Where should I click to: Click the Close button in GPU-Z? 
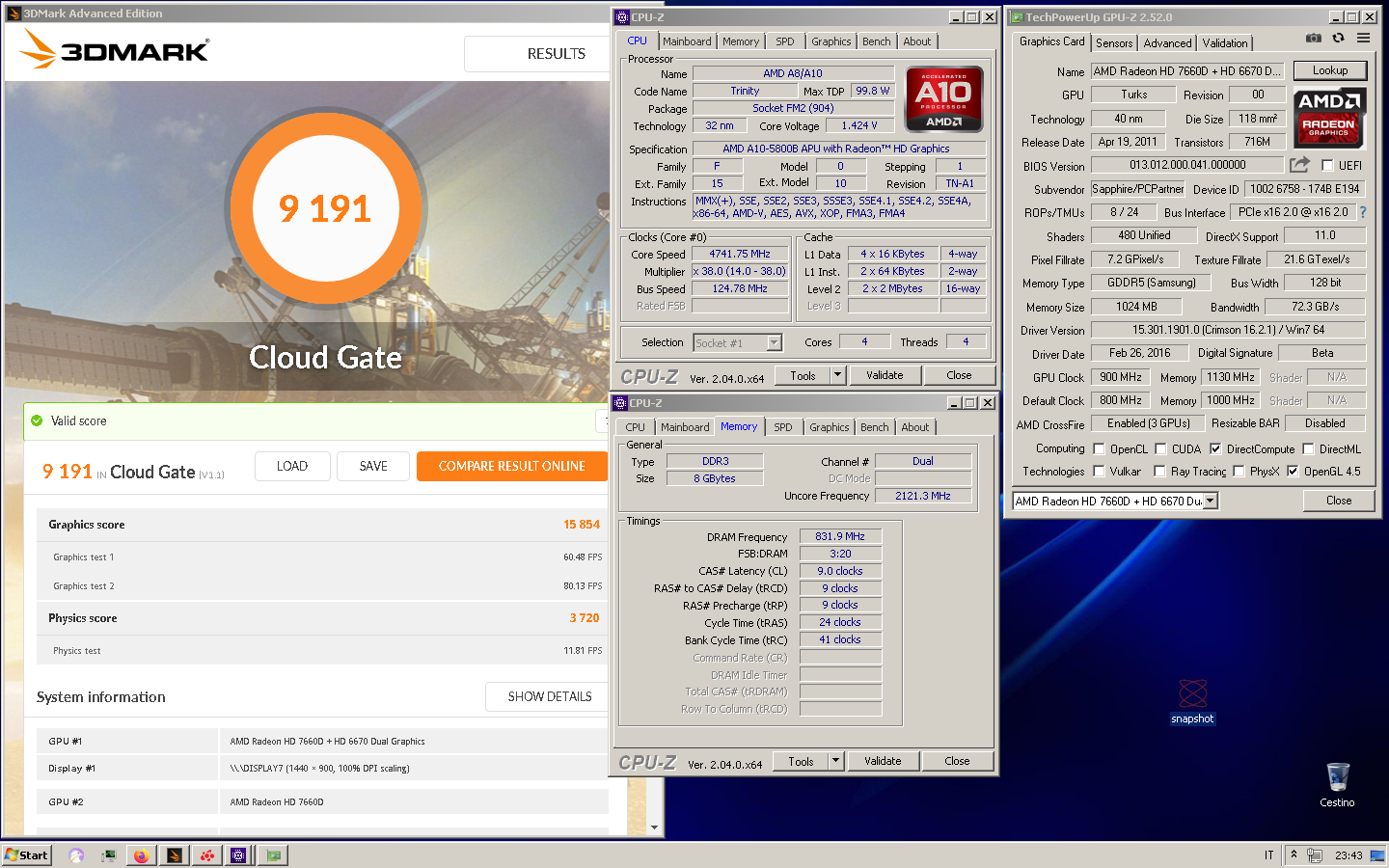1339,501
